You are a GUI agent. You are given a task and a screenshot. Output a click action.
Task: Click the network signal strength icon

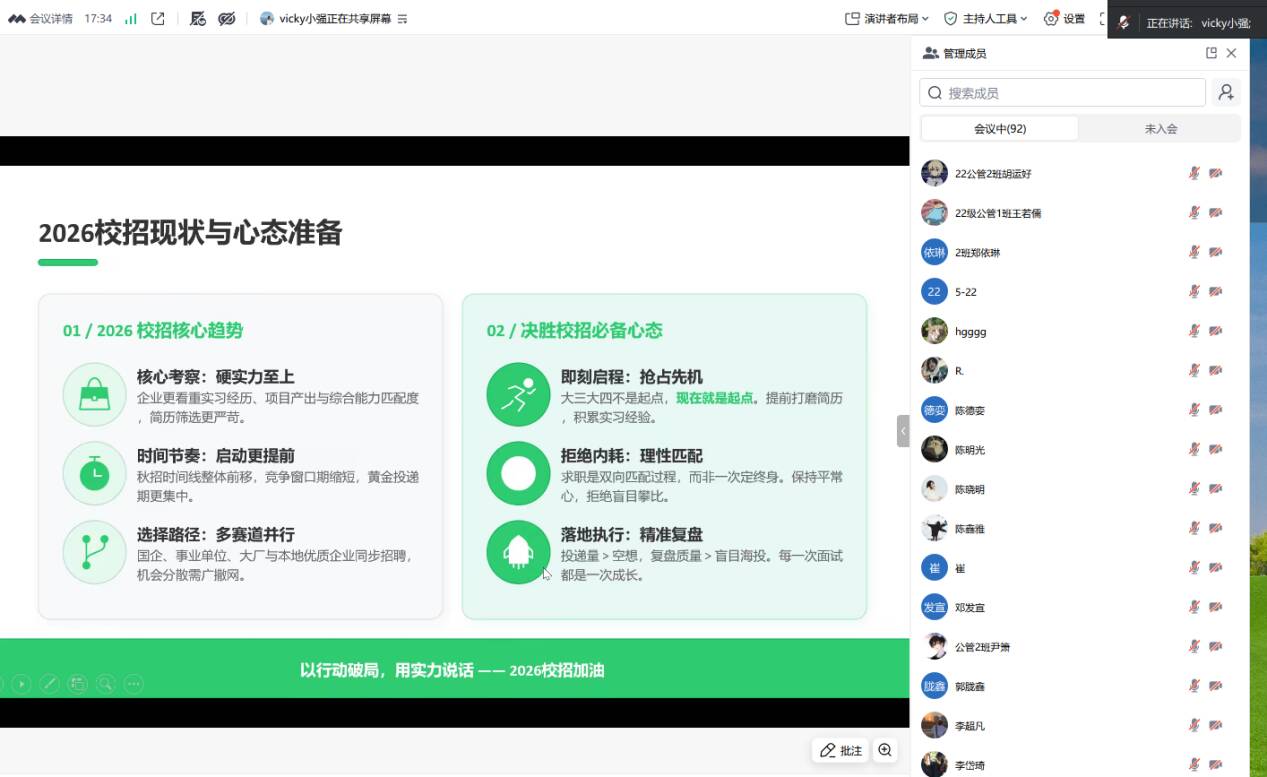point(131,18)
